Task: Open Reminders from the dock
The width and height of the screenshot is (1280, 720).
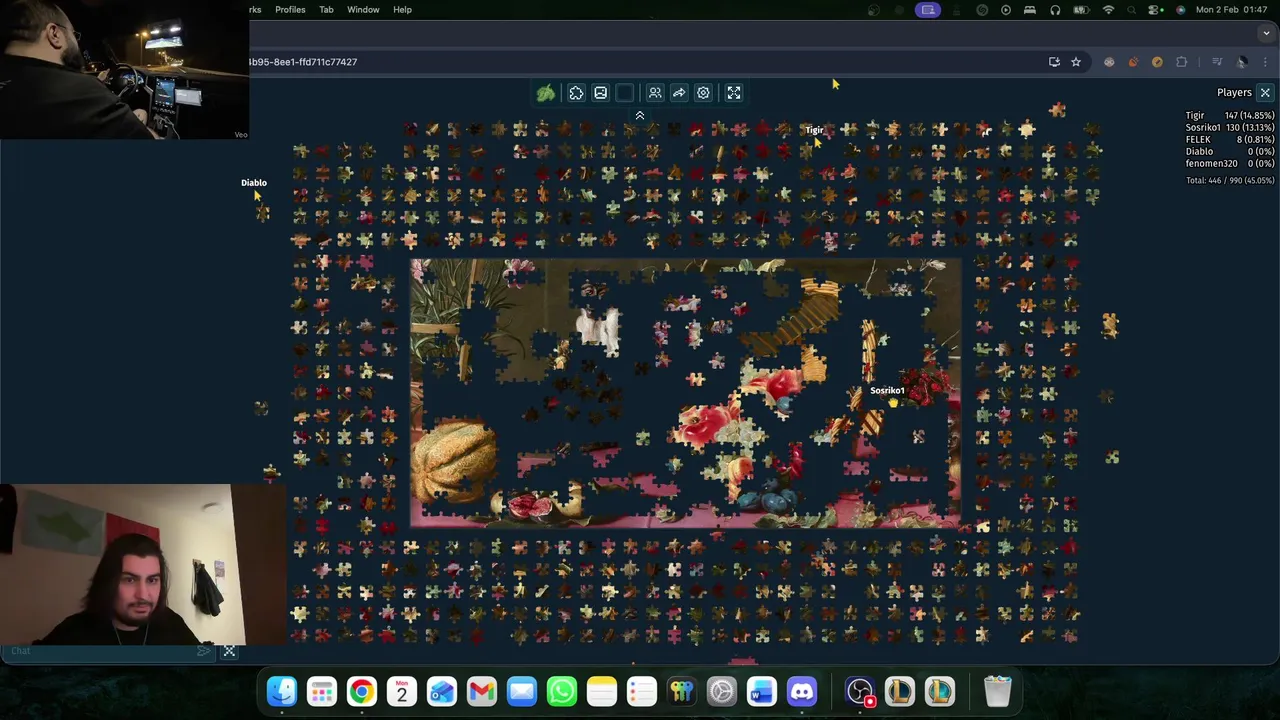Action: [642, 691]
